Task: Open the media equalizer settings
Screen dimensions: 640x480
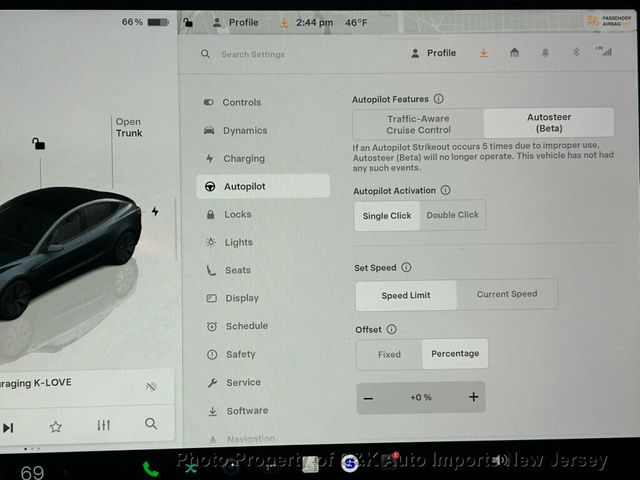Action: click(103, 425)
